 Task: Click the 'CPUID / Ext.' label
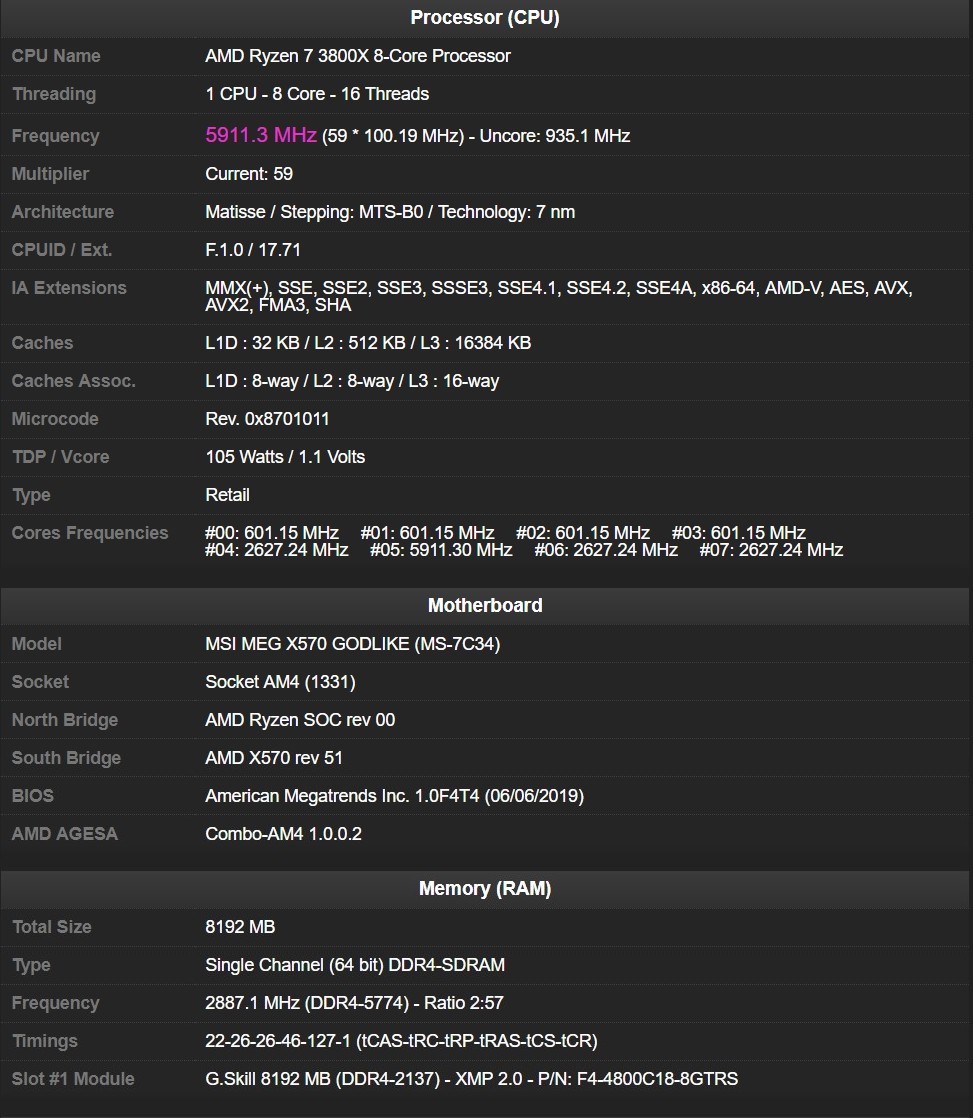[x=61, y=250]
